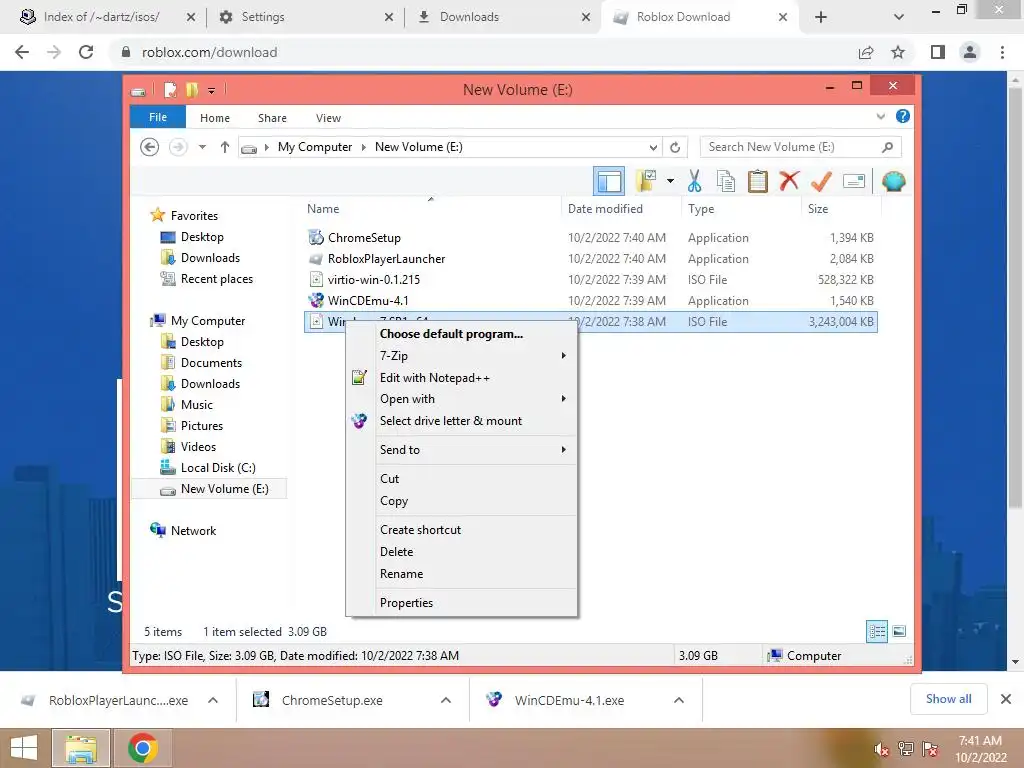Switch to the Share ribbon tab
The image size is (1024, 768).
pyautogui.click(x=272, y=118)
